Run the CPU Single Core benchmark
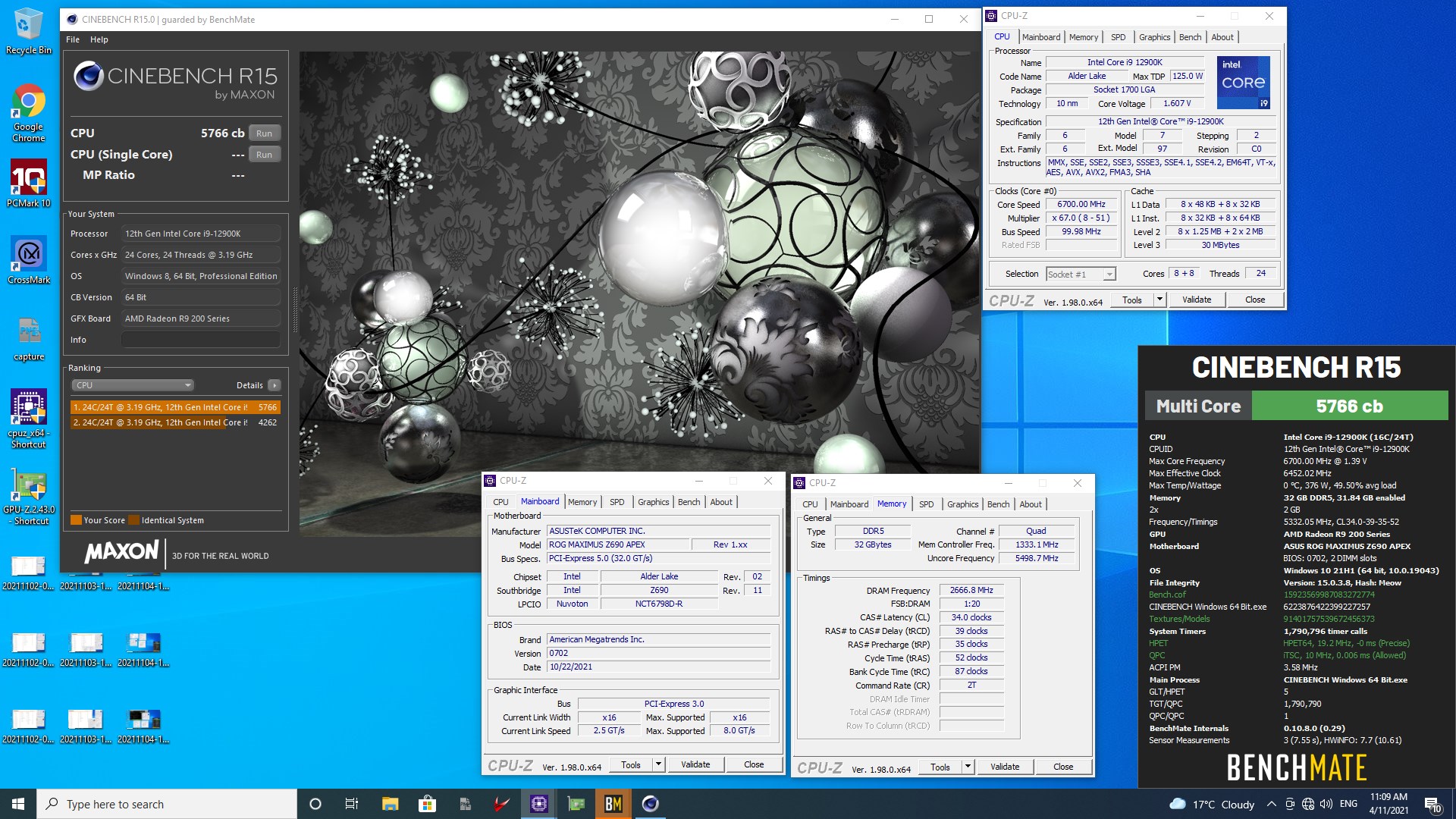Screen dimensions: 1456x819 pos(264,154)
